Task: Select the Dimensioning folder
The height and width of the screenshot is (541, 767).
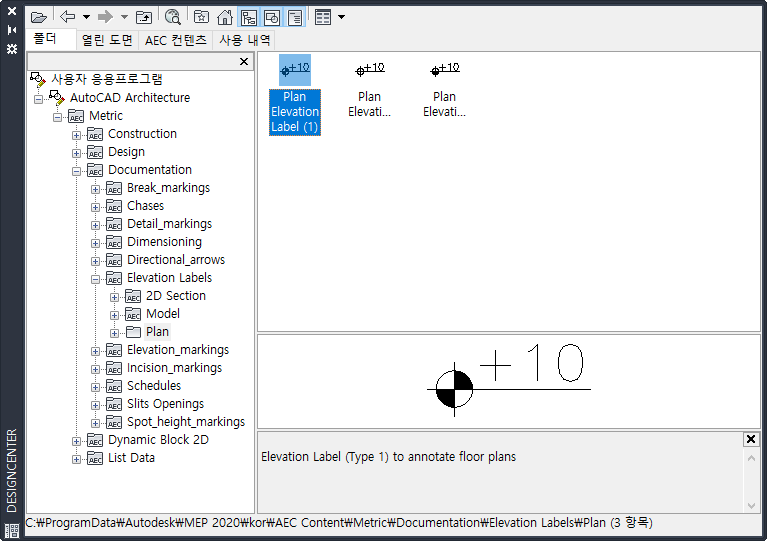Action: click(164, 242)
